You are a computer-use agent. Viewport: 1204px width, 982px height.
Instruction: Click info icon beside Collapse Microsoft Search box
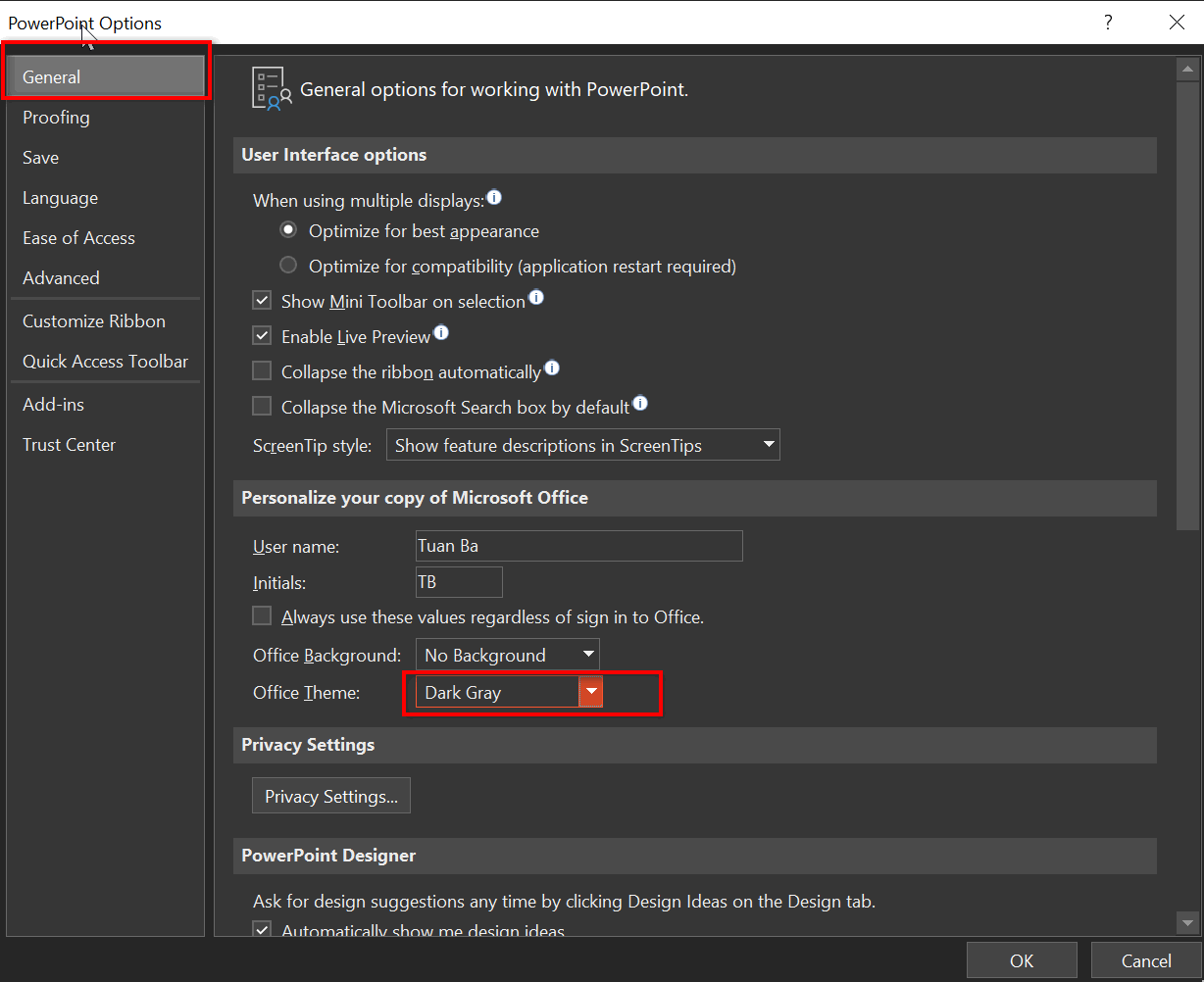click(640, 403)
